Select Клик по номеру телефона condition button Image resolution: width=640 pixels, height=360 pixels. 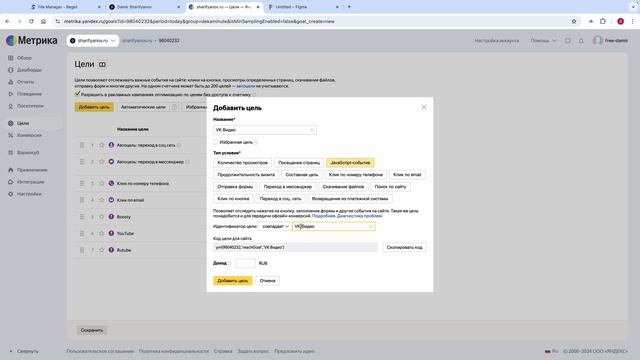(356, 175)
